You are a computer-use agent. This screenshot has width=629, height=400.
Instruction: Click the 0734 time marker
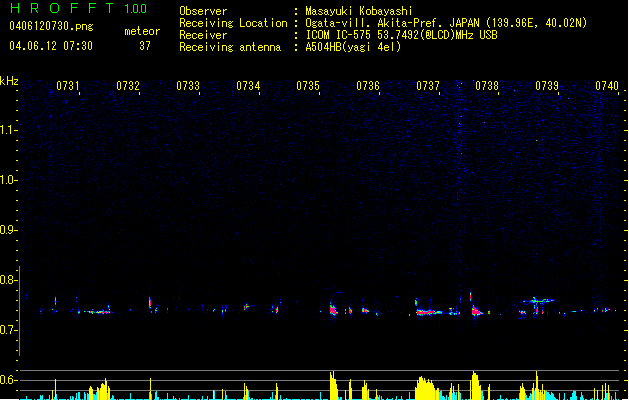tap(248, 86)
